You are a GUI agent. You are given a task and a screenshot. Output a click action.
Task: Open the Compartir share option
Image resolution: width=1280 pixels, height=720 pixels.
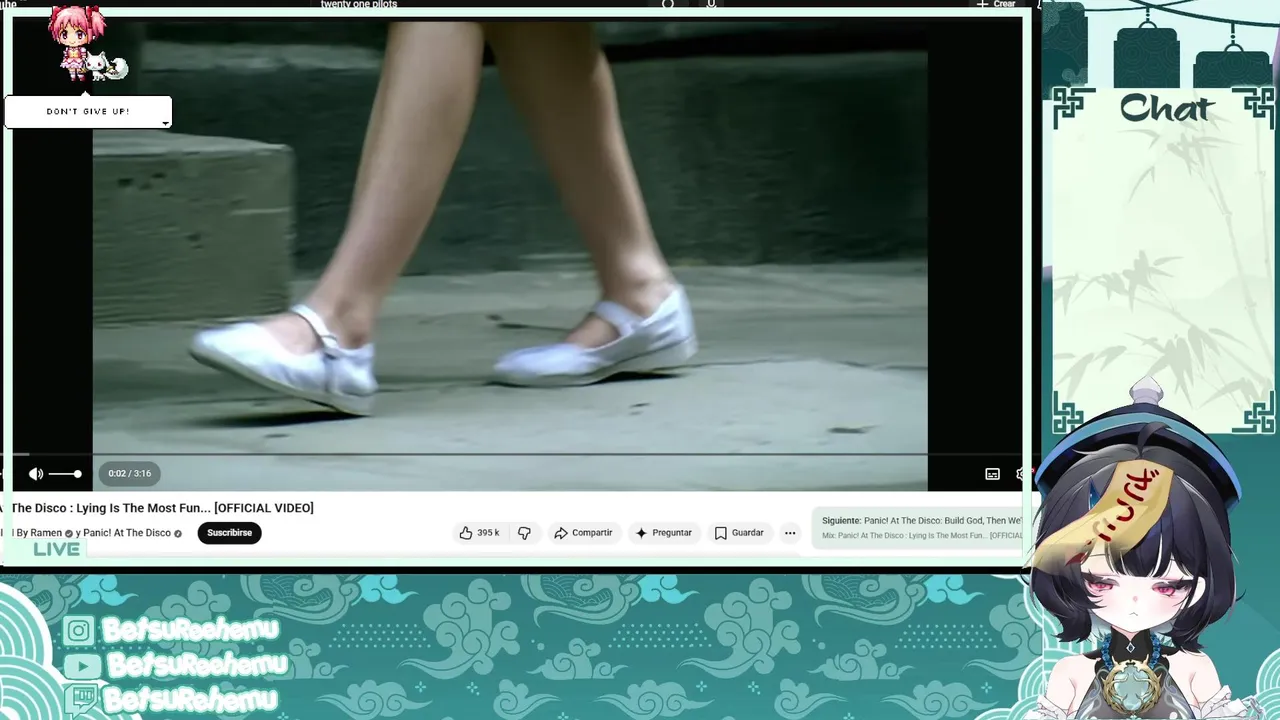583,533
